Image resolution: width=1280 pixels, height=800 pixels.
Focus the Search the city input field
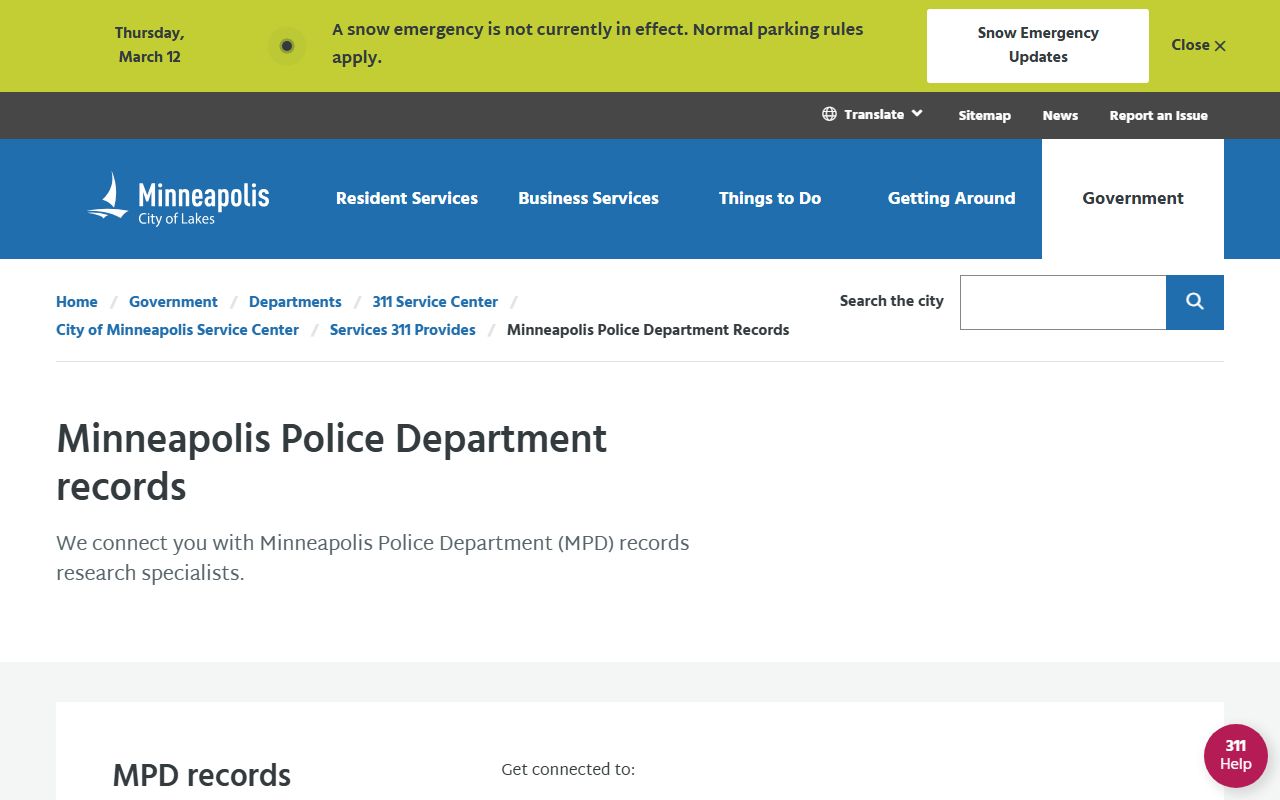tap(1063, 302)
